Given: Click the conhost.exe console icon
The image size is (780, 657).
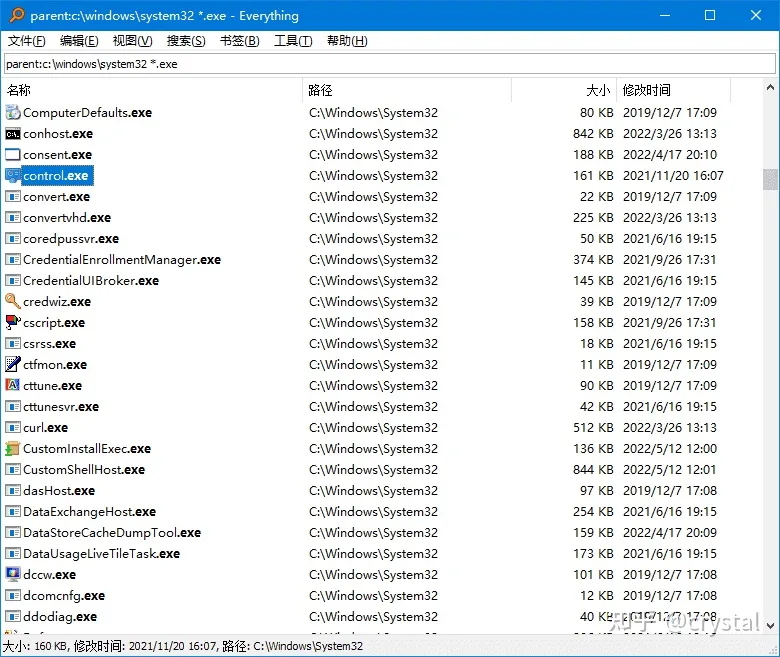Looking at the screenshot, I should (13, 134).
